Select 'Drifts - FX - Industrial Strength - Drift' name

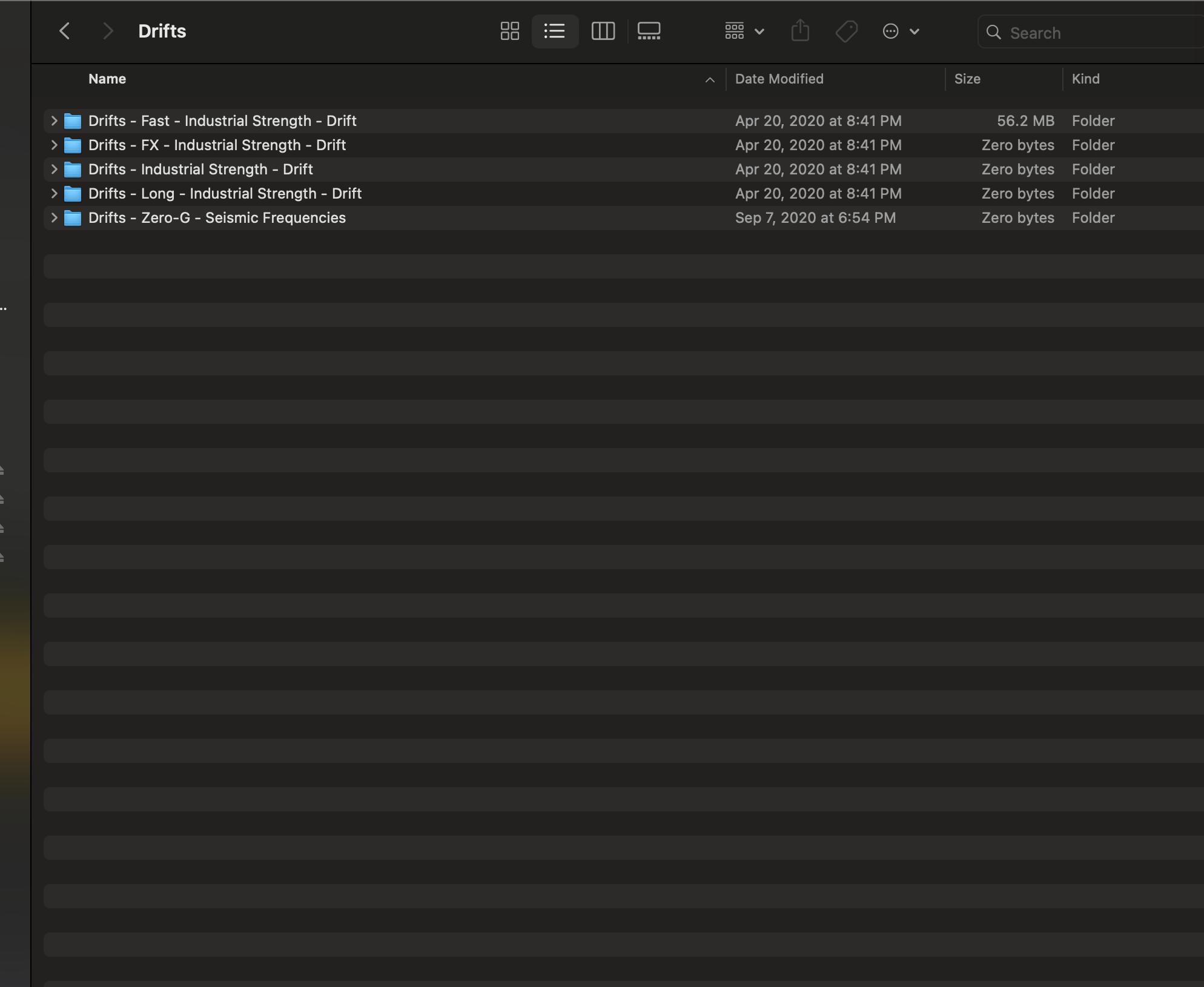pyautogui.click(x=217, y=145)
